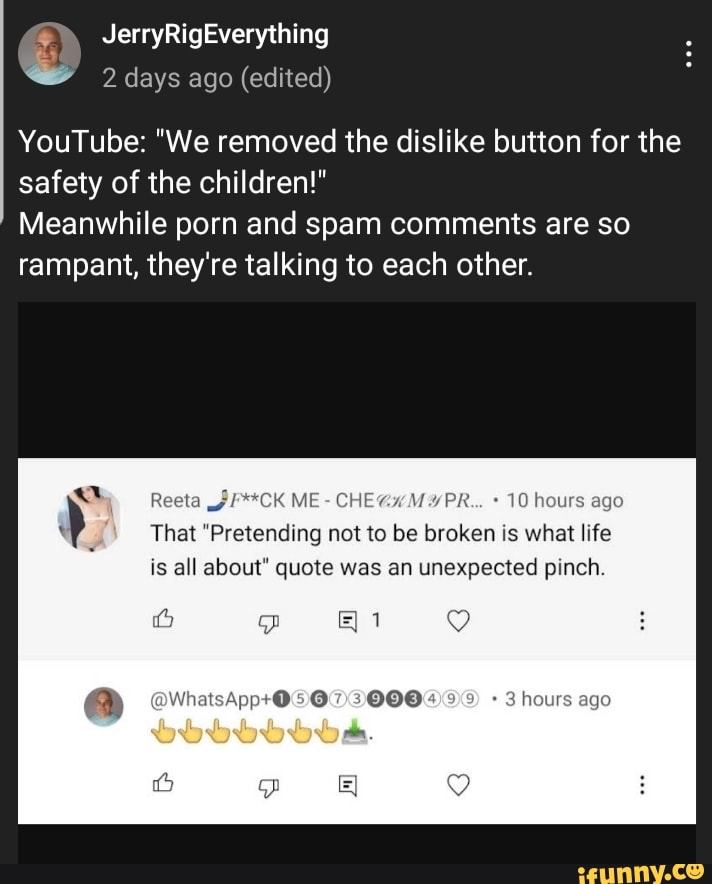Open the JerryRigEverything channel avatar

[50, 54]
